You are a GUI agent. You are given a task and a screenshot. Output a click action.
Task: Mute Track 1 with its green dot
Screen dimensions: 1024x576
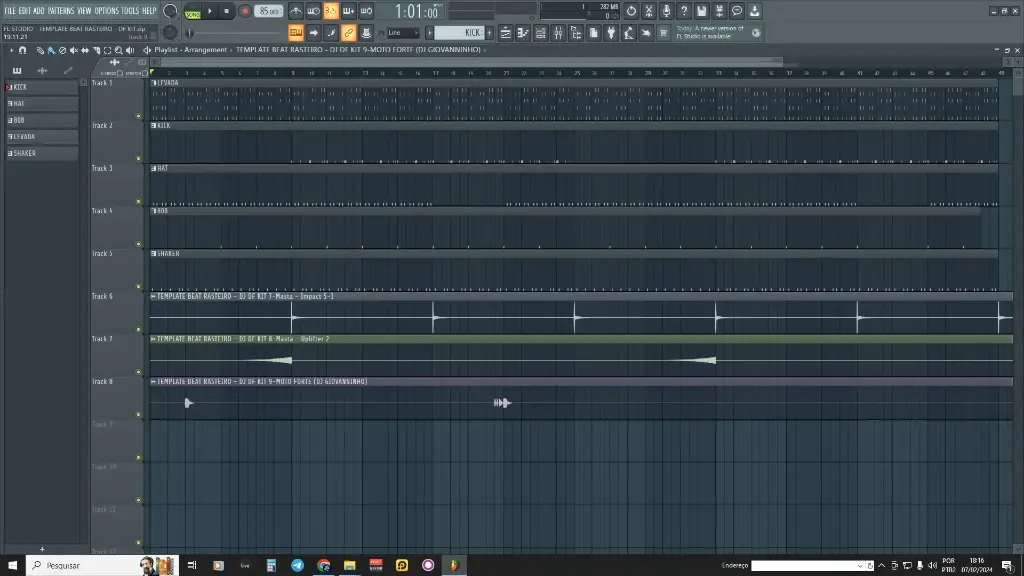coord(138,116)
